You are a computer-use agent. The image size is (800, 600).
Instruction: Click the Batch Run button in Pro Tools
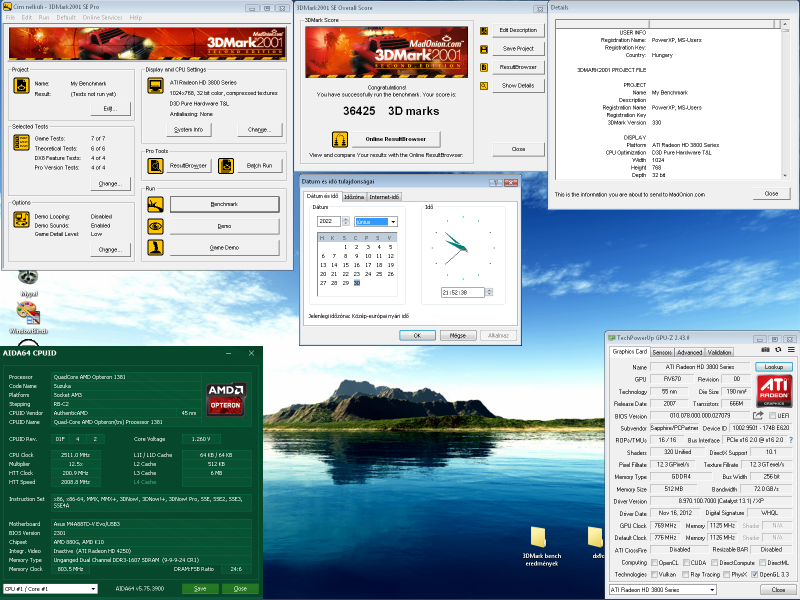(x=260, y=165)
